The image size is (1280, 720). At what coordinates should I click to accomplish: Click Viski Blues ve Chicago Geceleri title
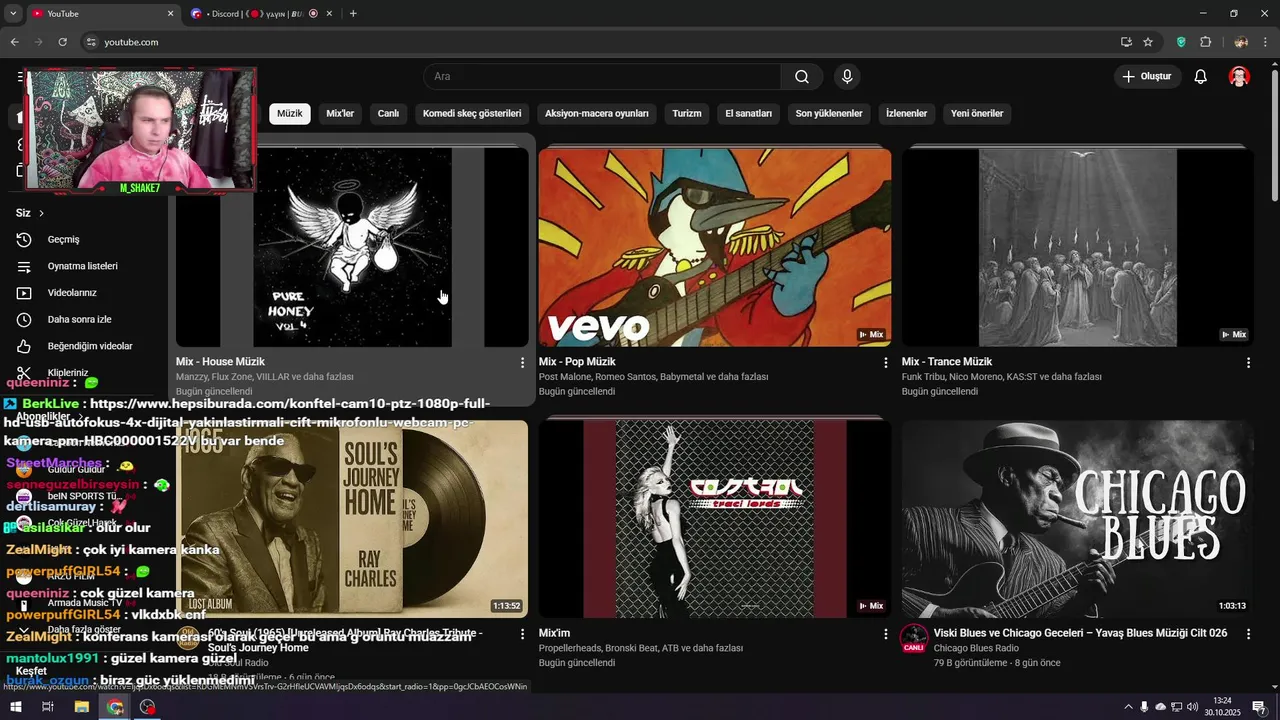click(x=1080, y=633)
